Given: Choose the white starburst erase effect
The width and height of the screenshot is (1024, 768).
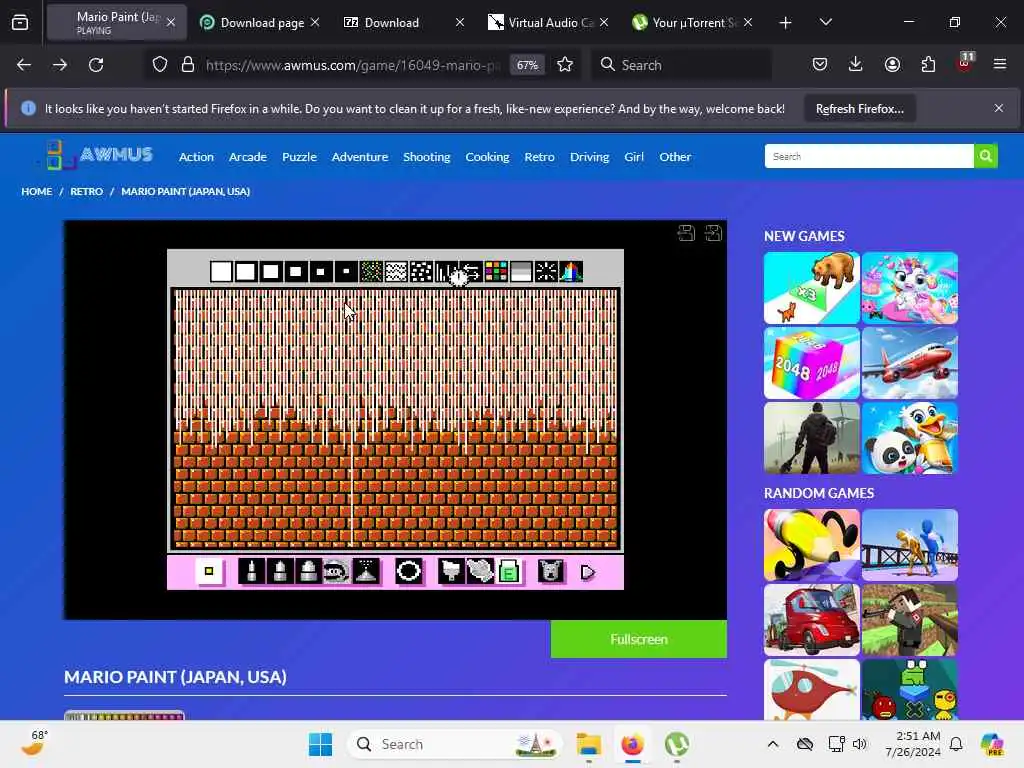Looking at the screenshot, I should pyautogui.click(x=546, y=271).
